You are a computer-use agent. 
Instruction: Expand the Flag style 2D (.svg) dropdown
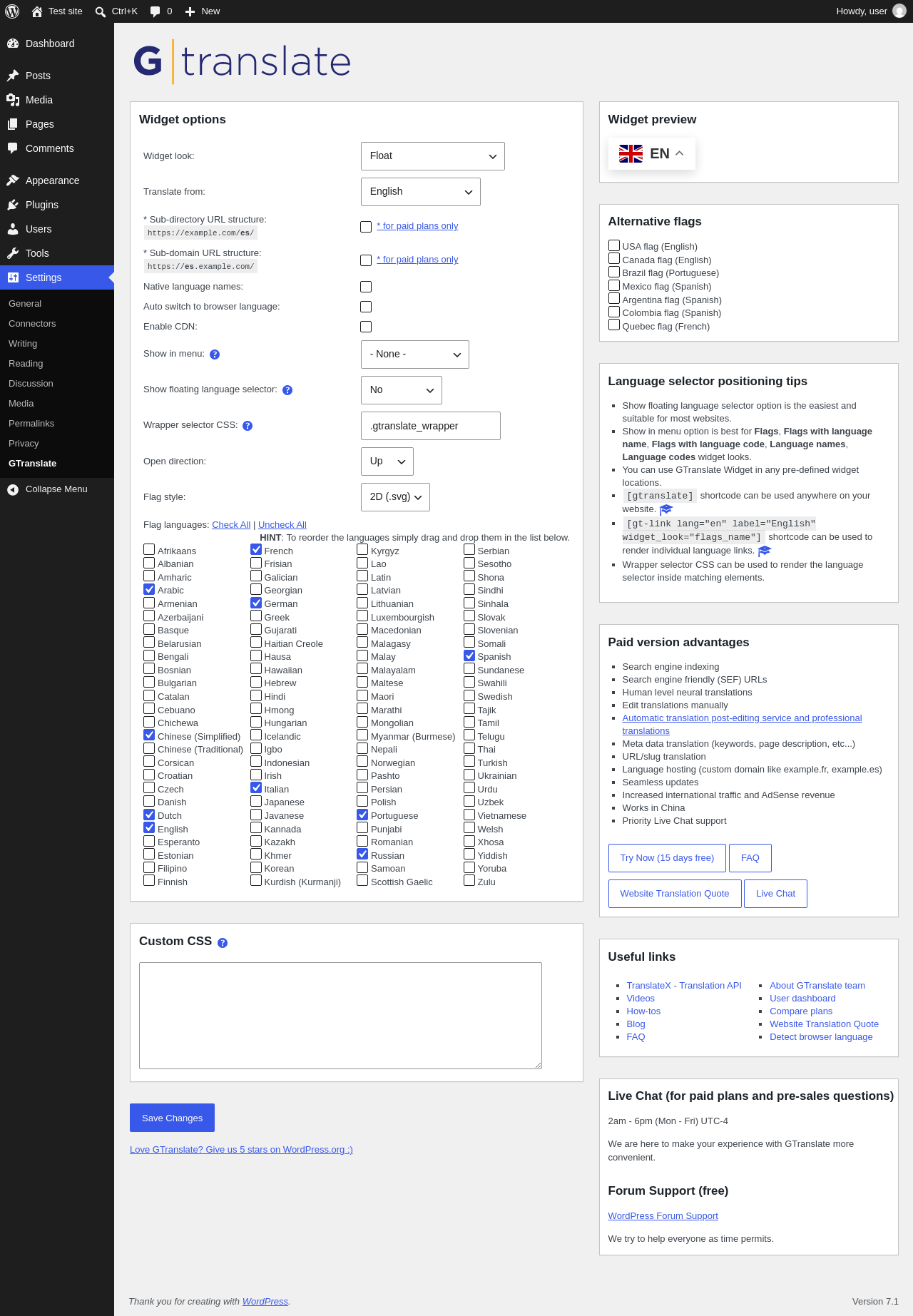click(396, 497)
